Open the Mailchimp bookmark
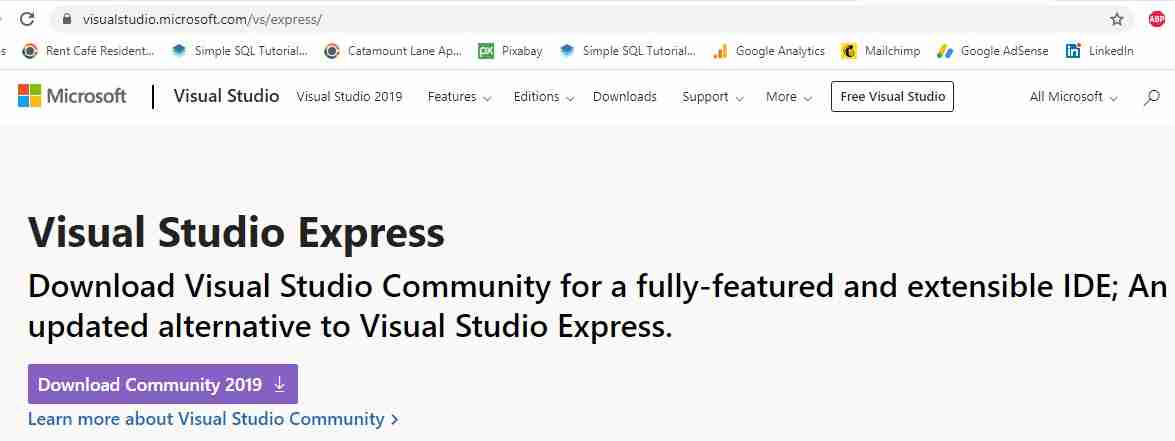This screenshot has height=441, width=1175. (881, 51)
